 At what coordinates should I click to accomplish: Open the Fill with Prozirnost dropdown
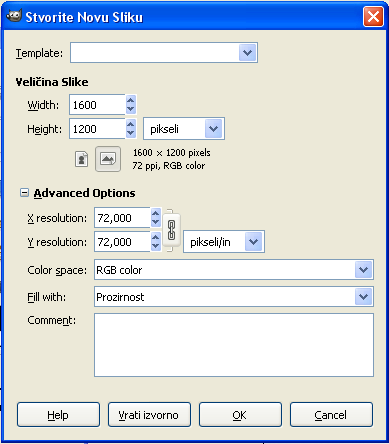pos(363,297)
